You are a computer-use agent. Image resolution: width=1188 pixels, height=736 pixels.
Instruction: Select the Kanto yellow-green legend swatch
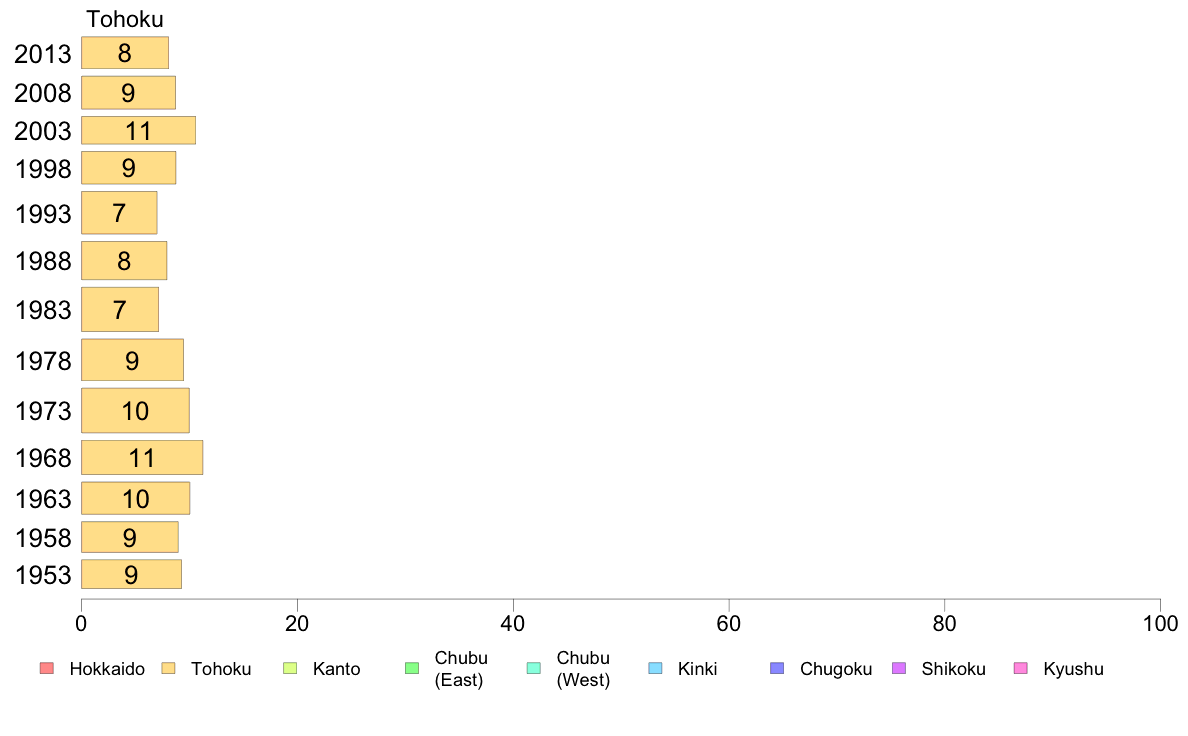click(290, 669)
